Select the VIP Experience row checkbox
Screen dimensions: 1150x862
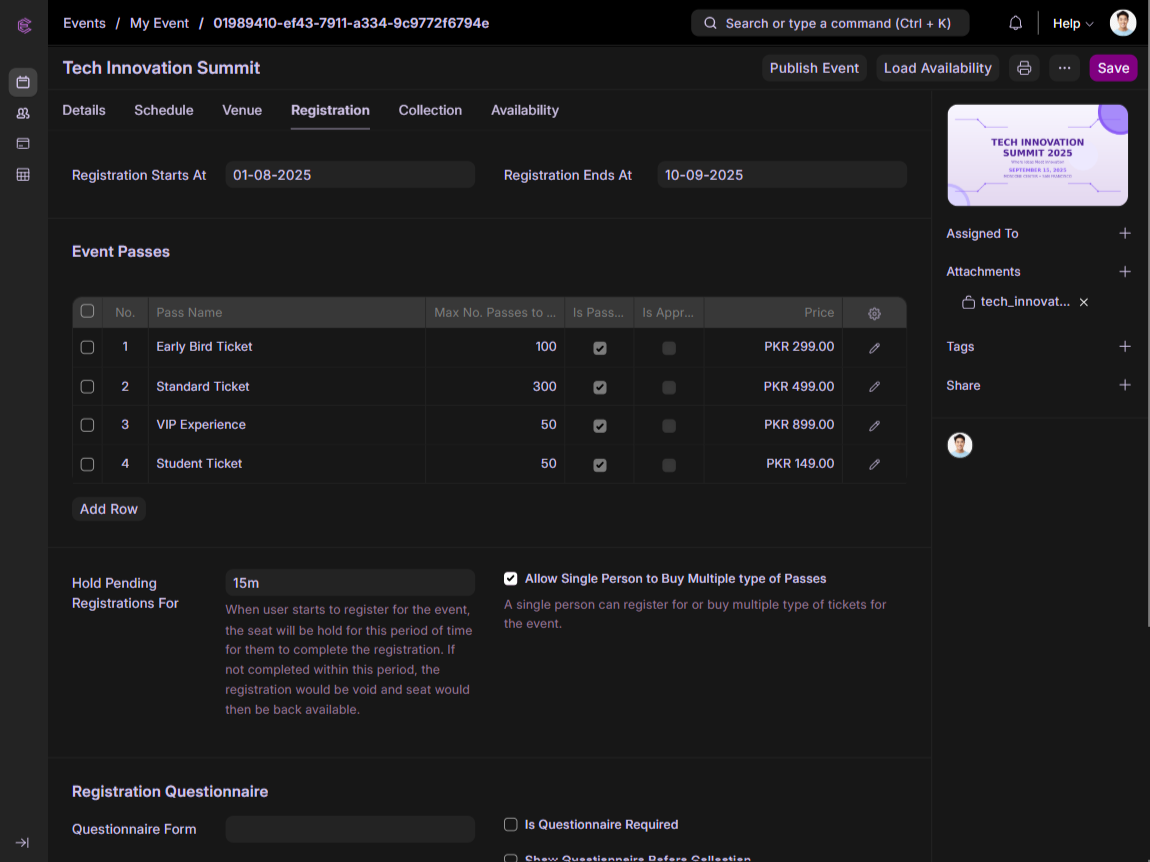click(x=87, y=425)
